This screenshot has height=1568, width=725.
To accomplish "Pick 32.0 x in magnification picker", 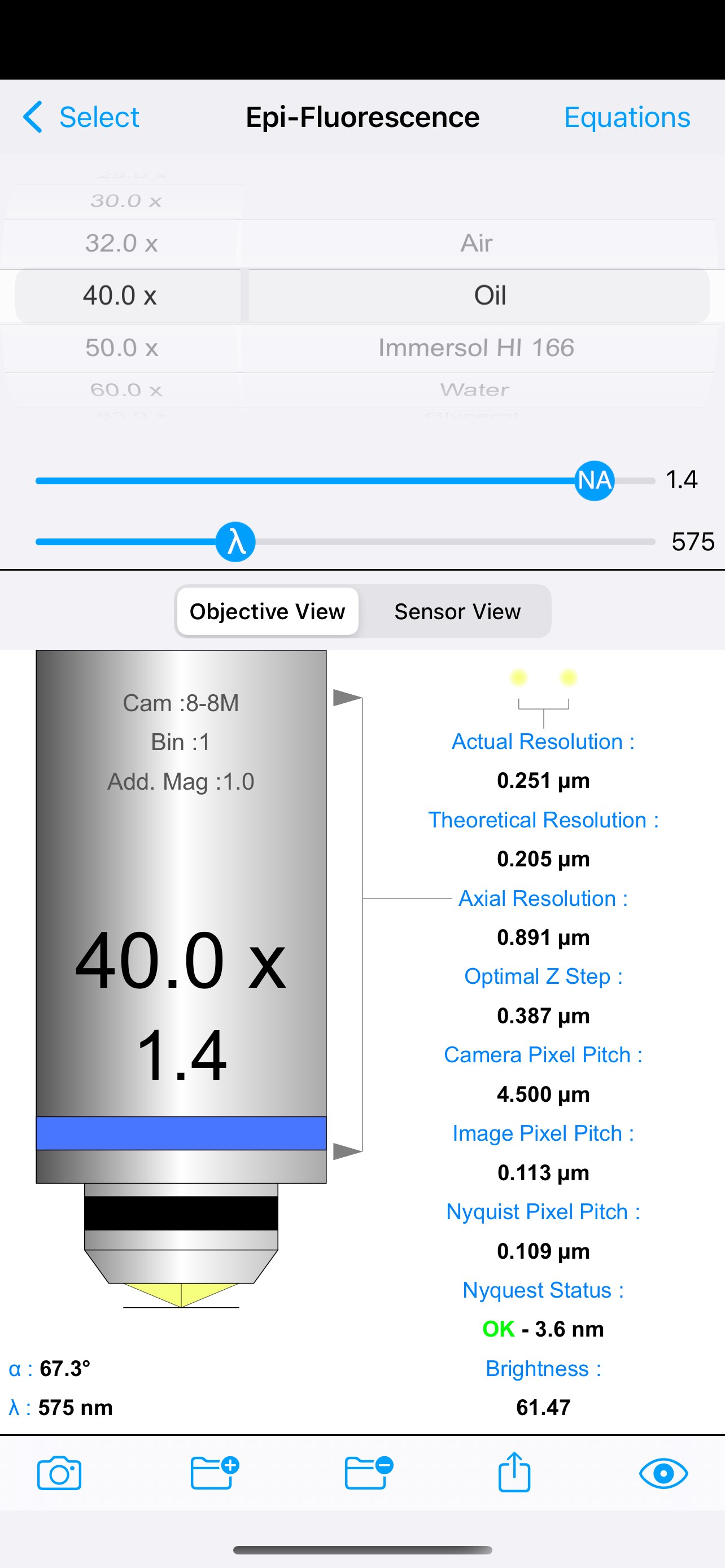I will 122,243.
